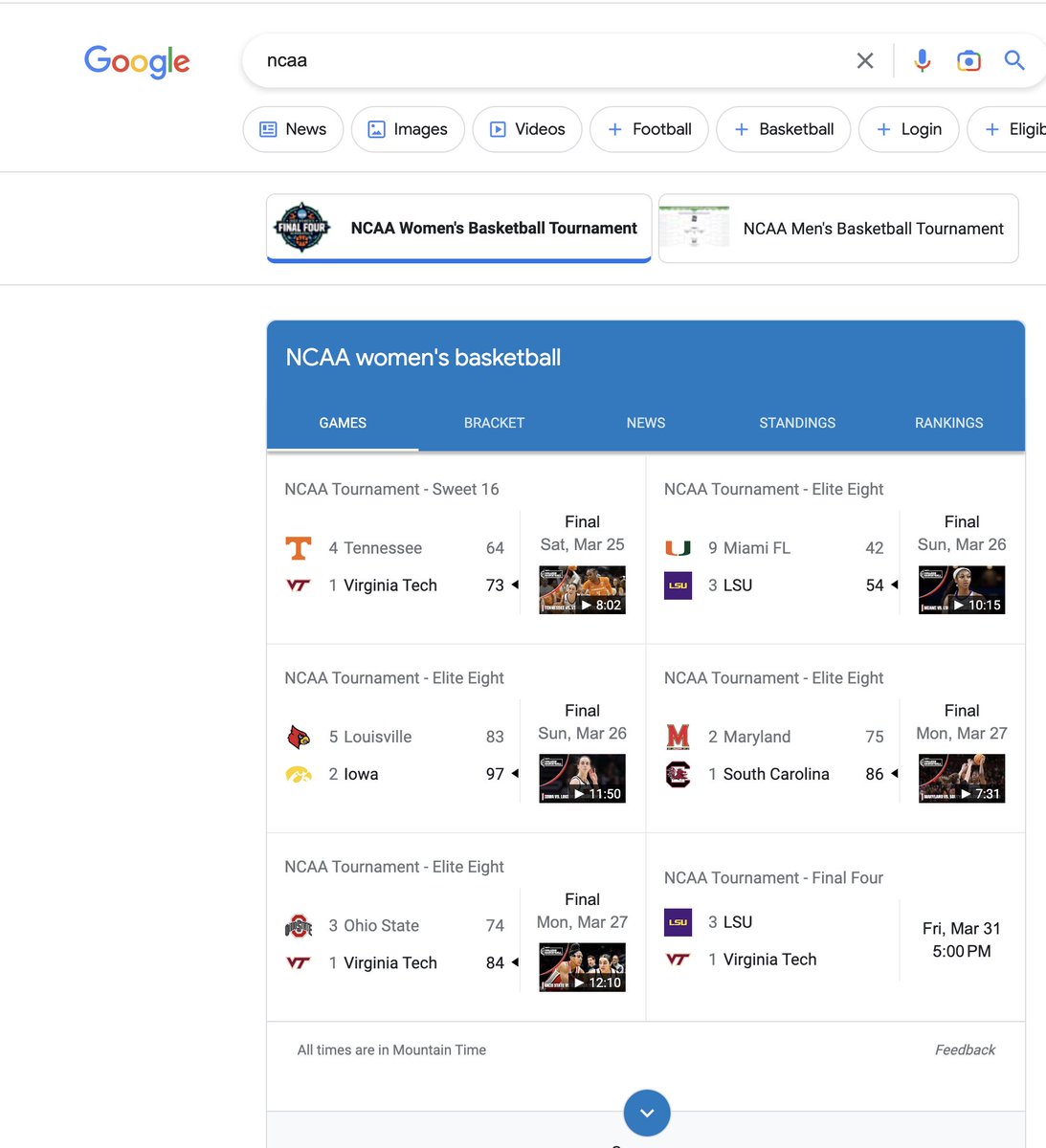
Task: Click the LSU logo in Final Four game
Action: click(678, 922)
